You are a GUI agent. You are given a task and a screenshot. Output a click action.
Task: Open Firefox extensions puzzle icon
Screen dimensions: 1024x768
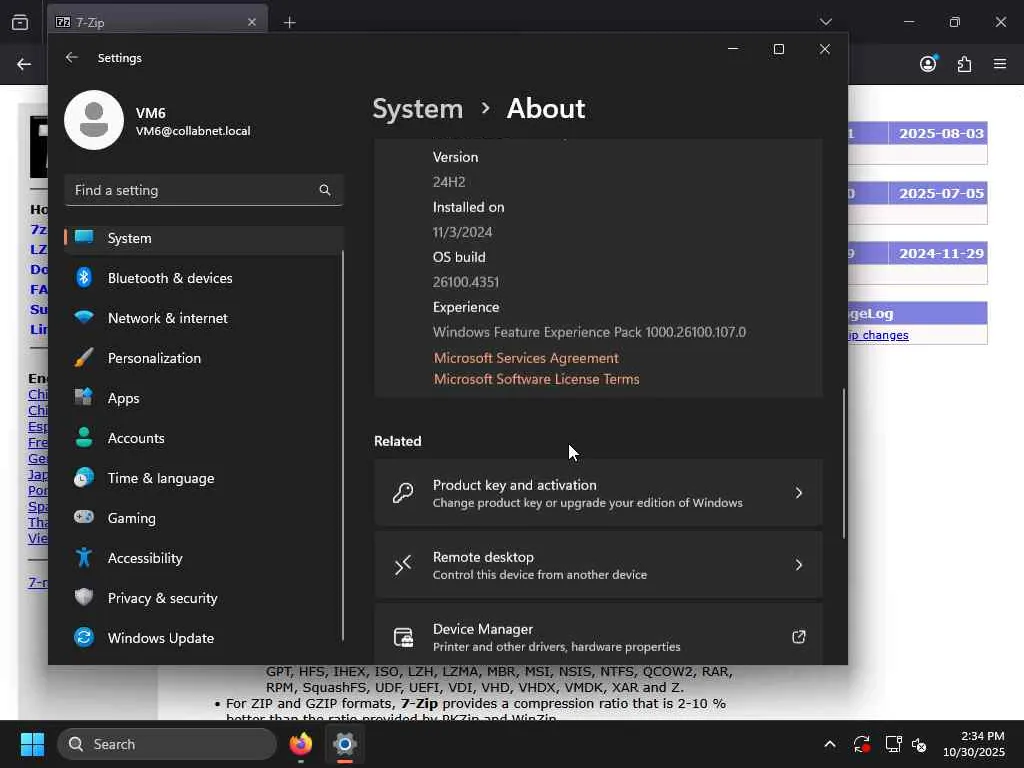pos(965,64)
